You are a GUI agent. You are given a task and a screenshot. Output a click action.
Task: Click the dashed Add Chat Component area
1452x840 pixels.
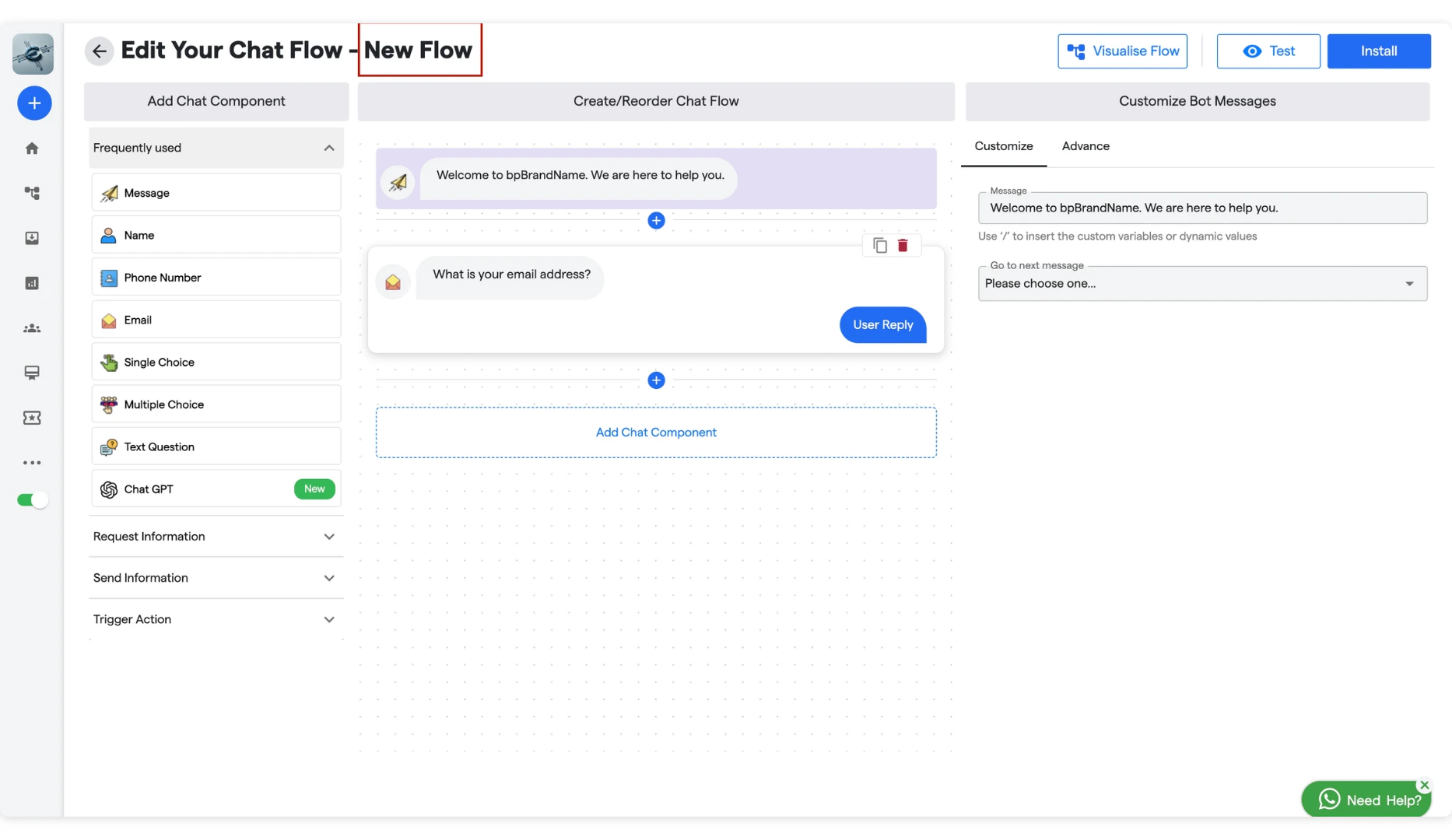tap(656, 432)
